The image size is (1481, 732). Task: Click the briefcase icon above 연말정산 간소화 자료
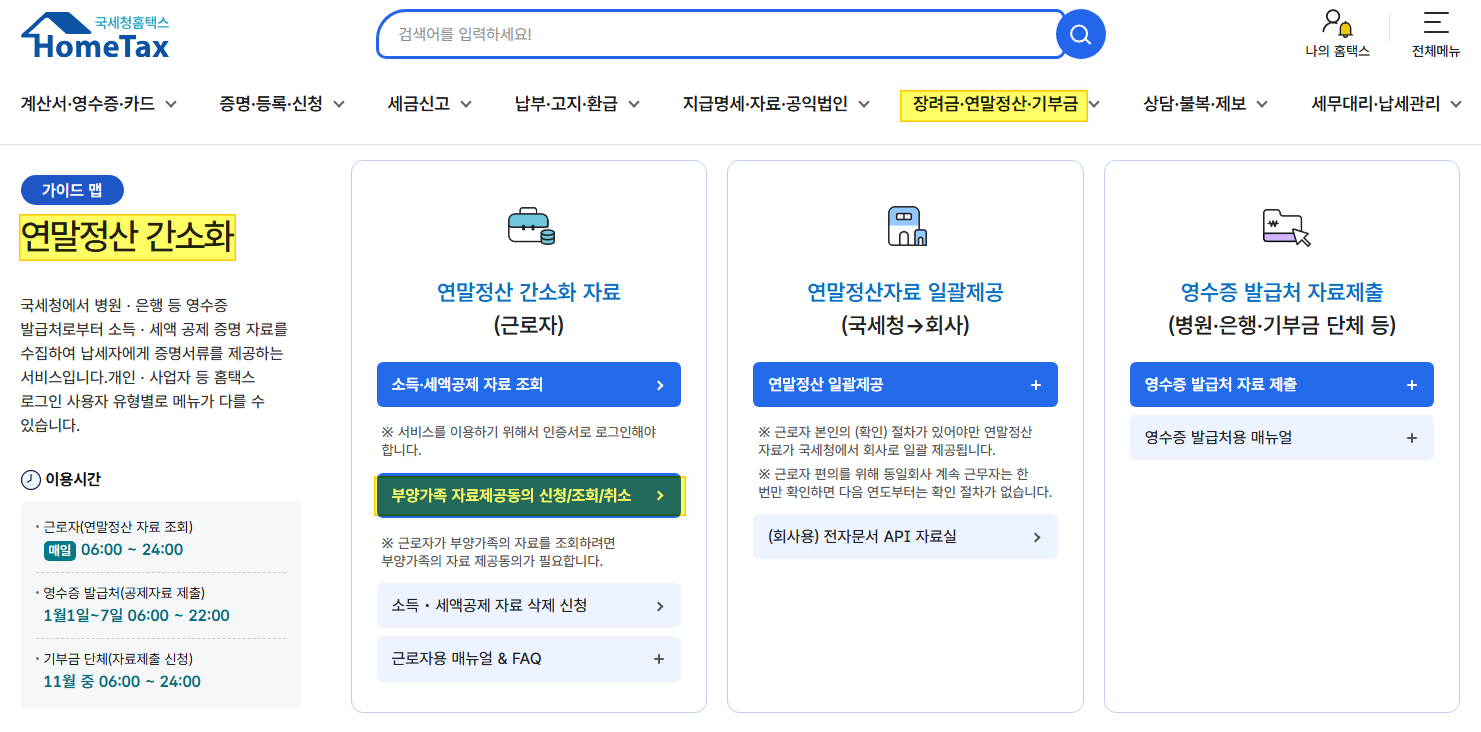click(530, 227)
